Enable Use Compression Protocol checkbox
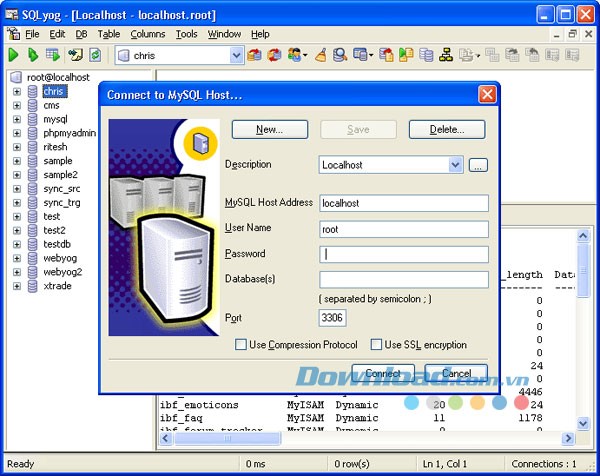 [241, 345]
